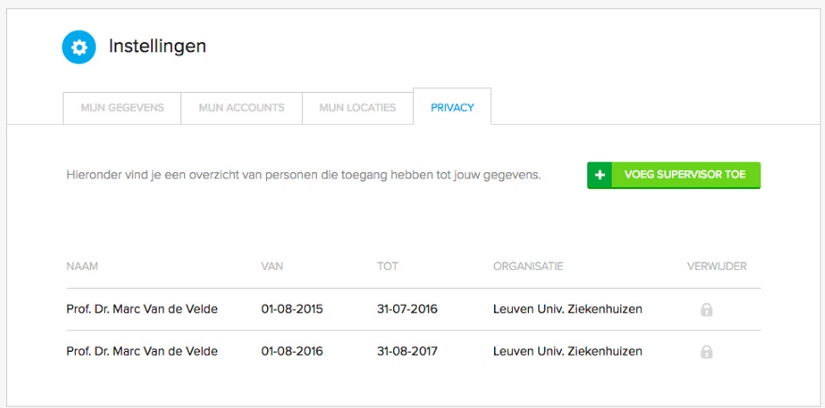Click first Leuven Univ. Ziekenhuizen organisation entry

click(568, 309)
